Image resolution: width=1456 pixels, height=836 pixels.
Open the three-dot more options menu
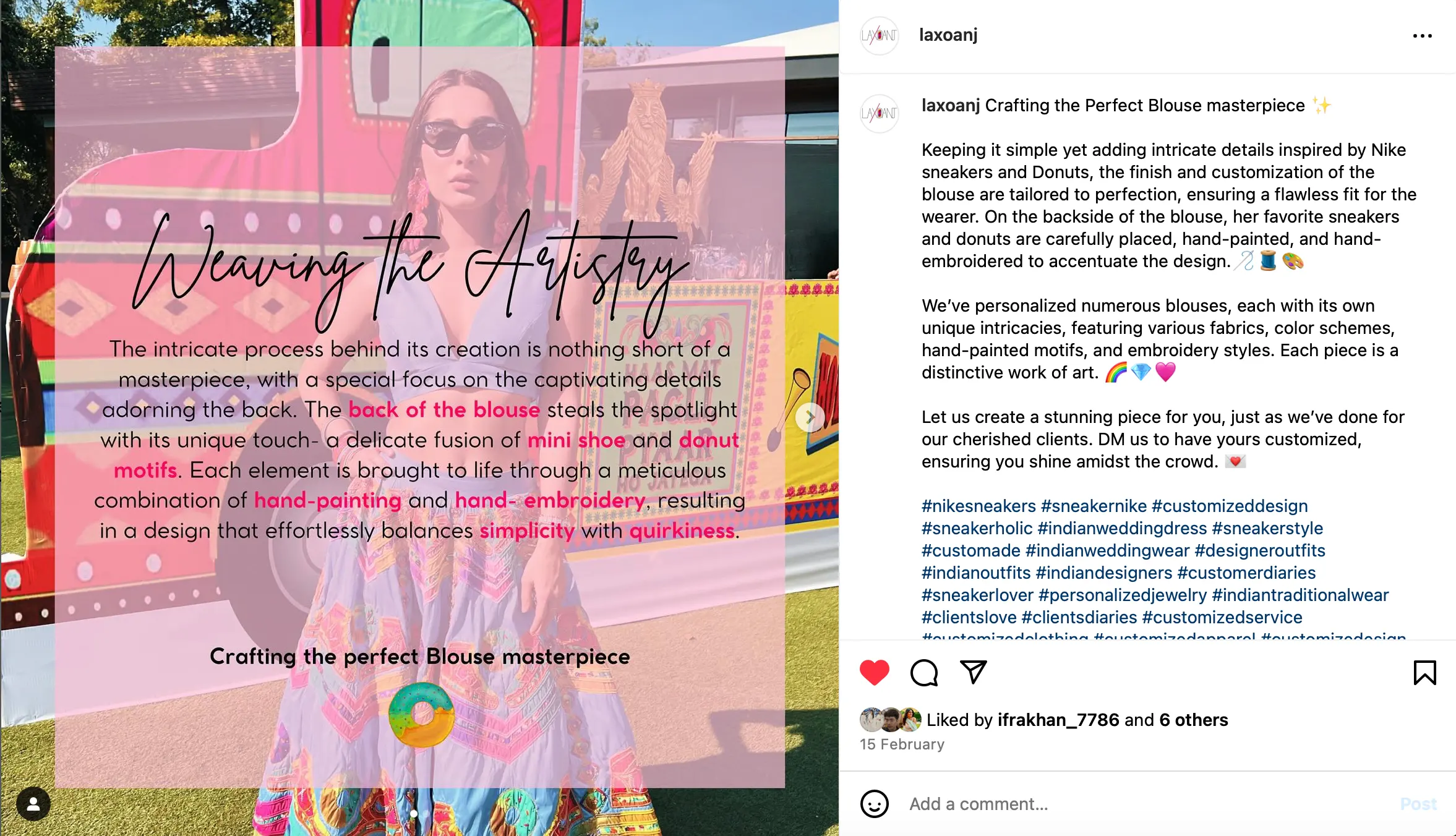coord(1422,36)
